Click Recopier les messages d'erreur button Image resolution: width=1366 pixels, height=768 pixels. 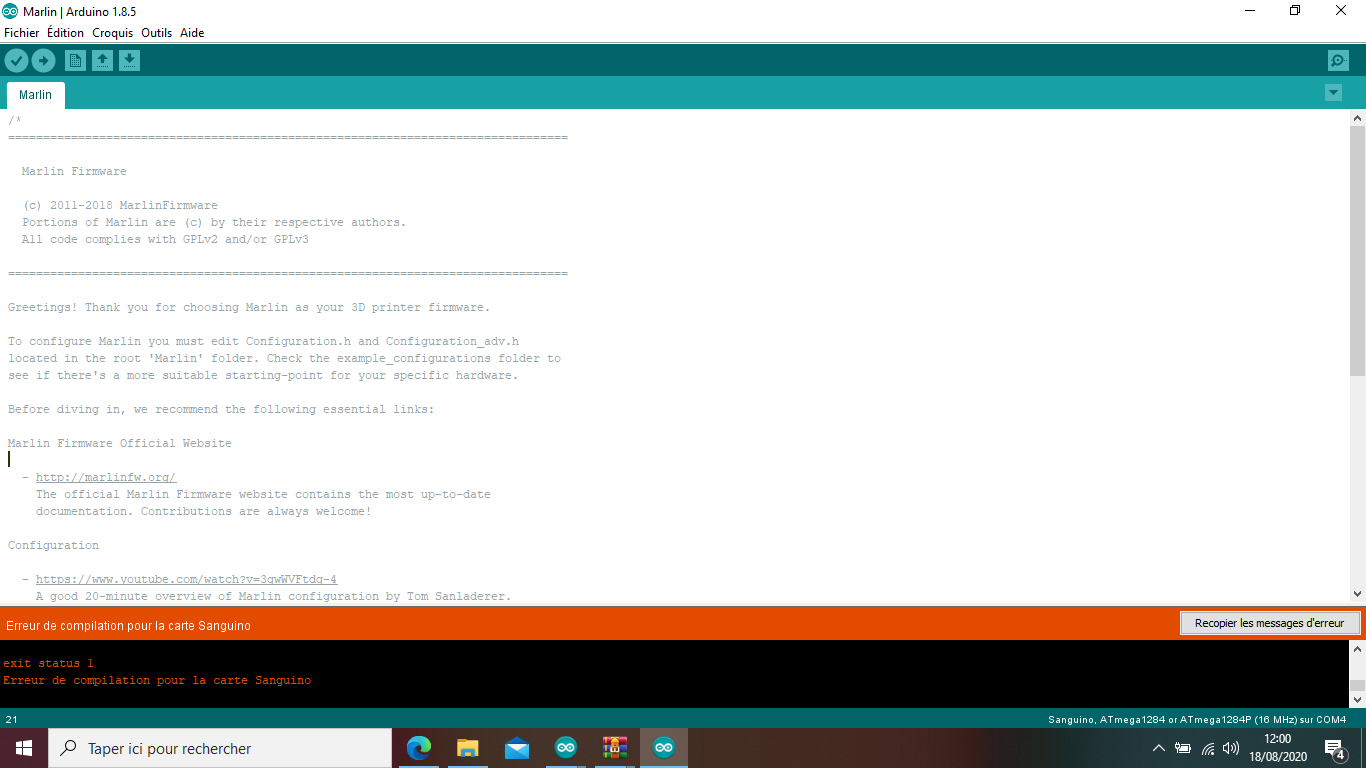(1270, 623)
